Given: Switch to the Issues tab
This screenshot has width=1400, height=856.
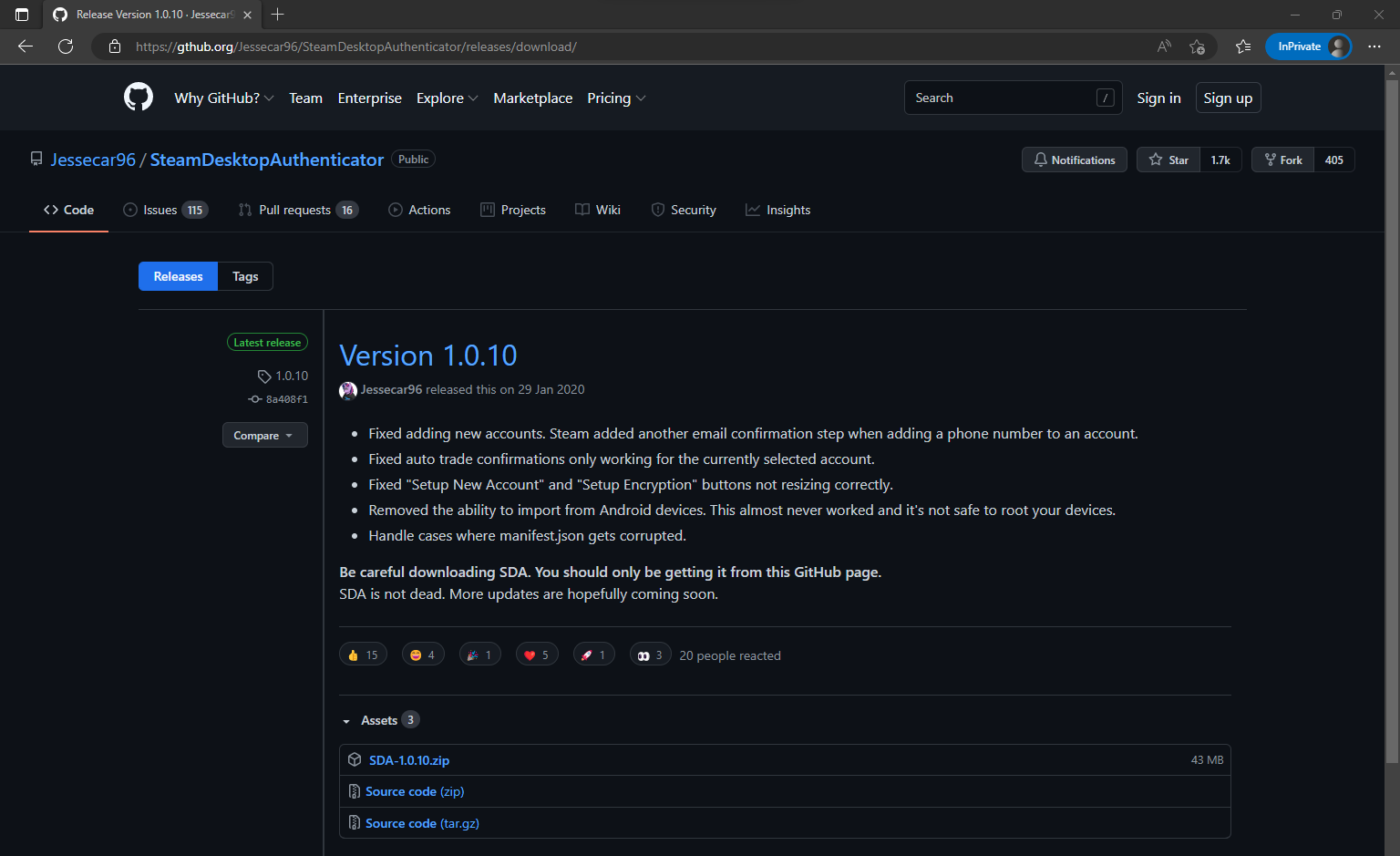Looking at the screenshot, I should pos(166,210).
